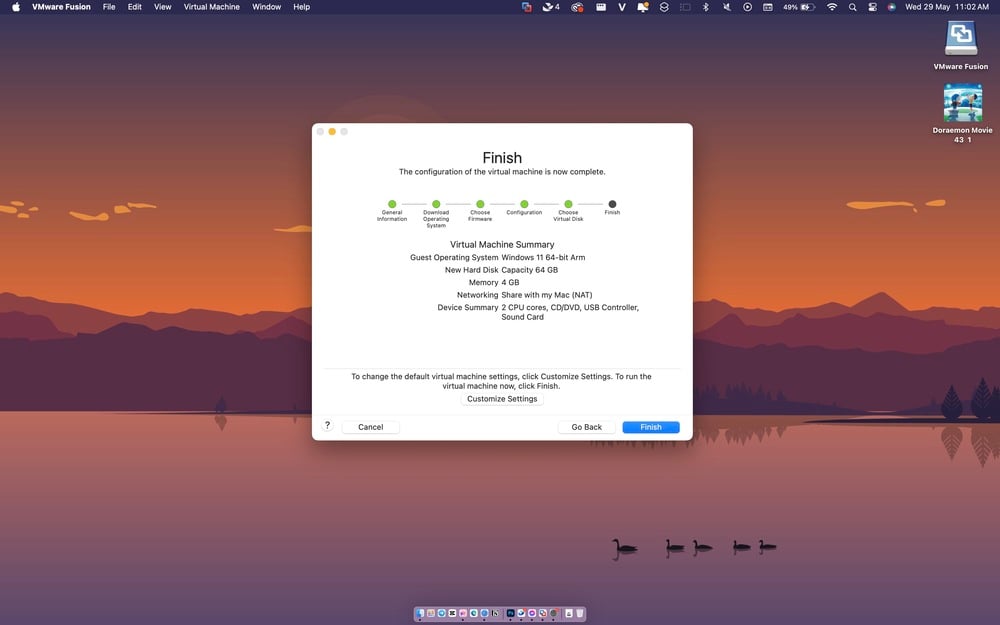Click the Wi-Fi status icon

click(832, 7)
